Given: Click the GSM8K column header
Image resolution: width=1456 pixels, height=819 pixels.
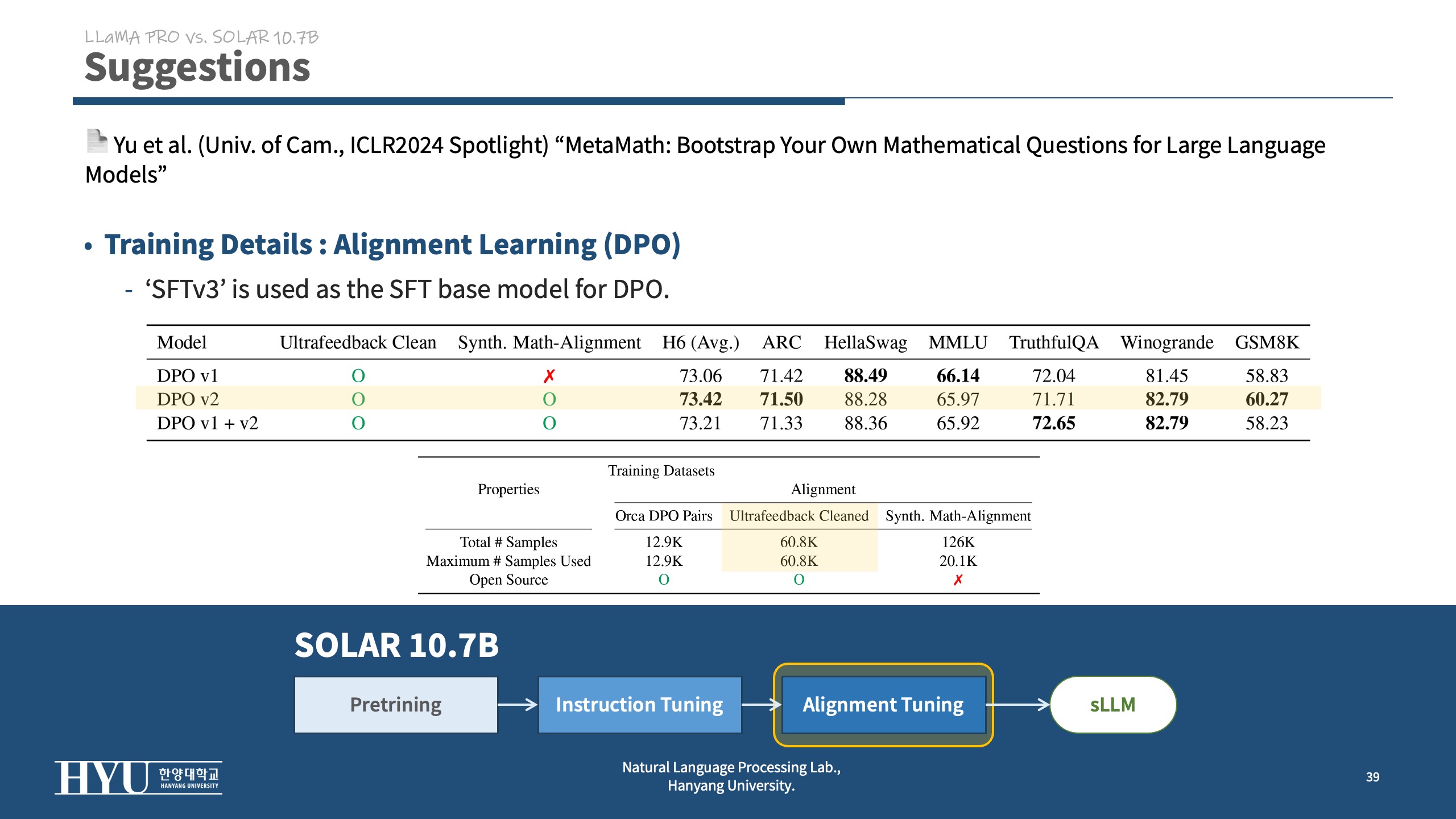Looking at the screenshot, I should coord(1267,342).
